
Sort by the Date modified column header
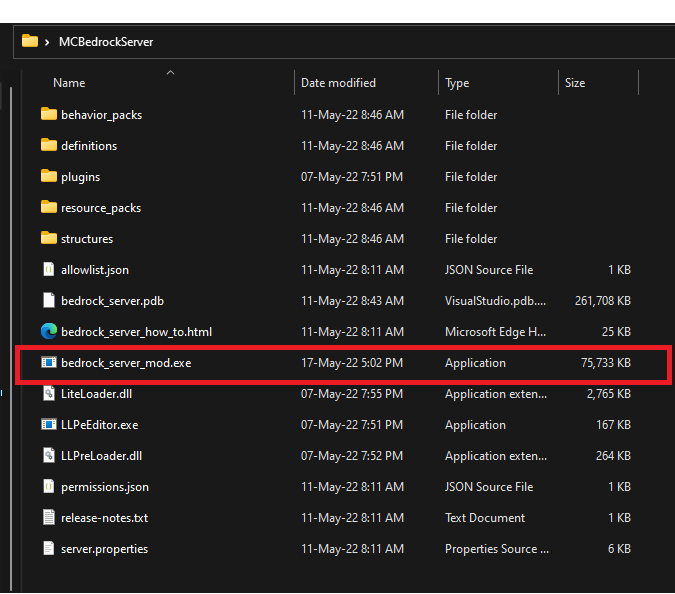coord(338,83)
